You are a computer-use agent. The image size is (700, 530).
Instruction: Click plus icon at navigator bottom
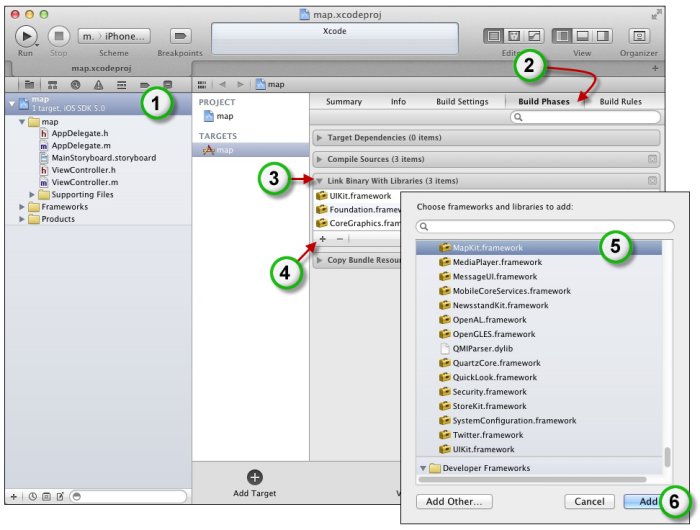(14, 497)
